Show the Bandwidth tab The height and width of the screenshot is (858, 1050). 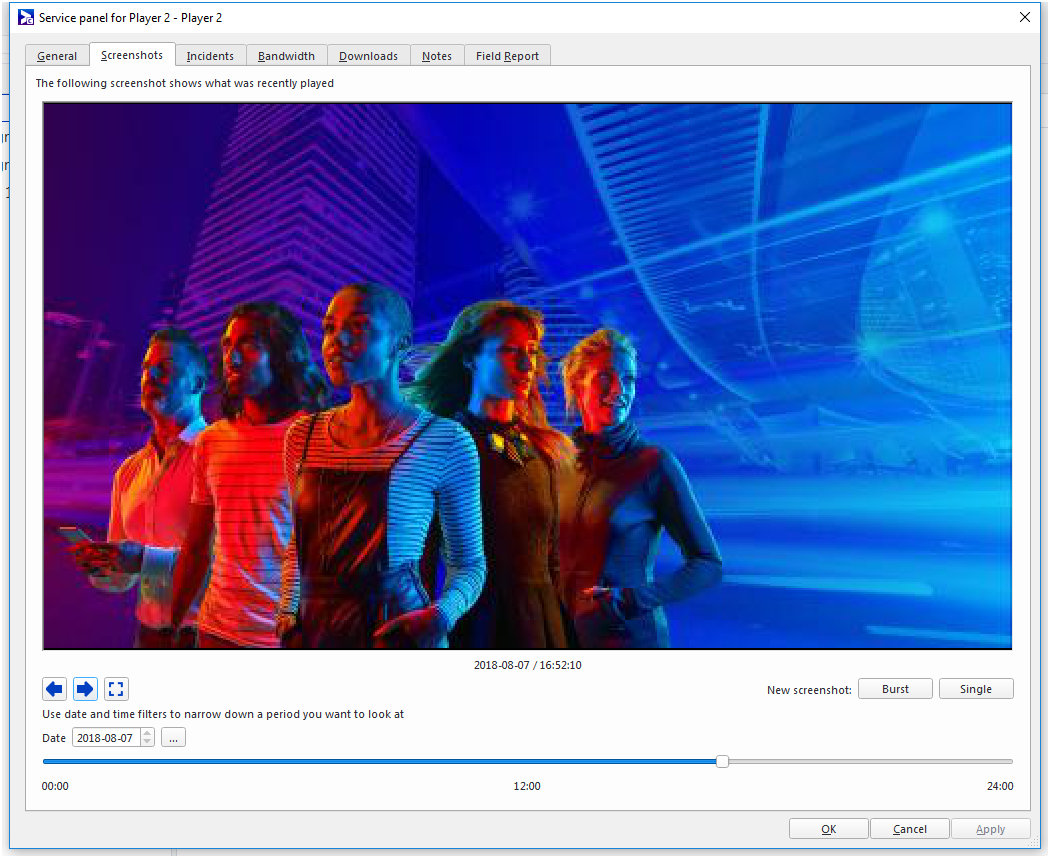pyautogui.click(x=286, y=56)
